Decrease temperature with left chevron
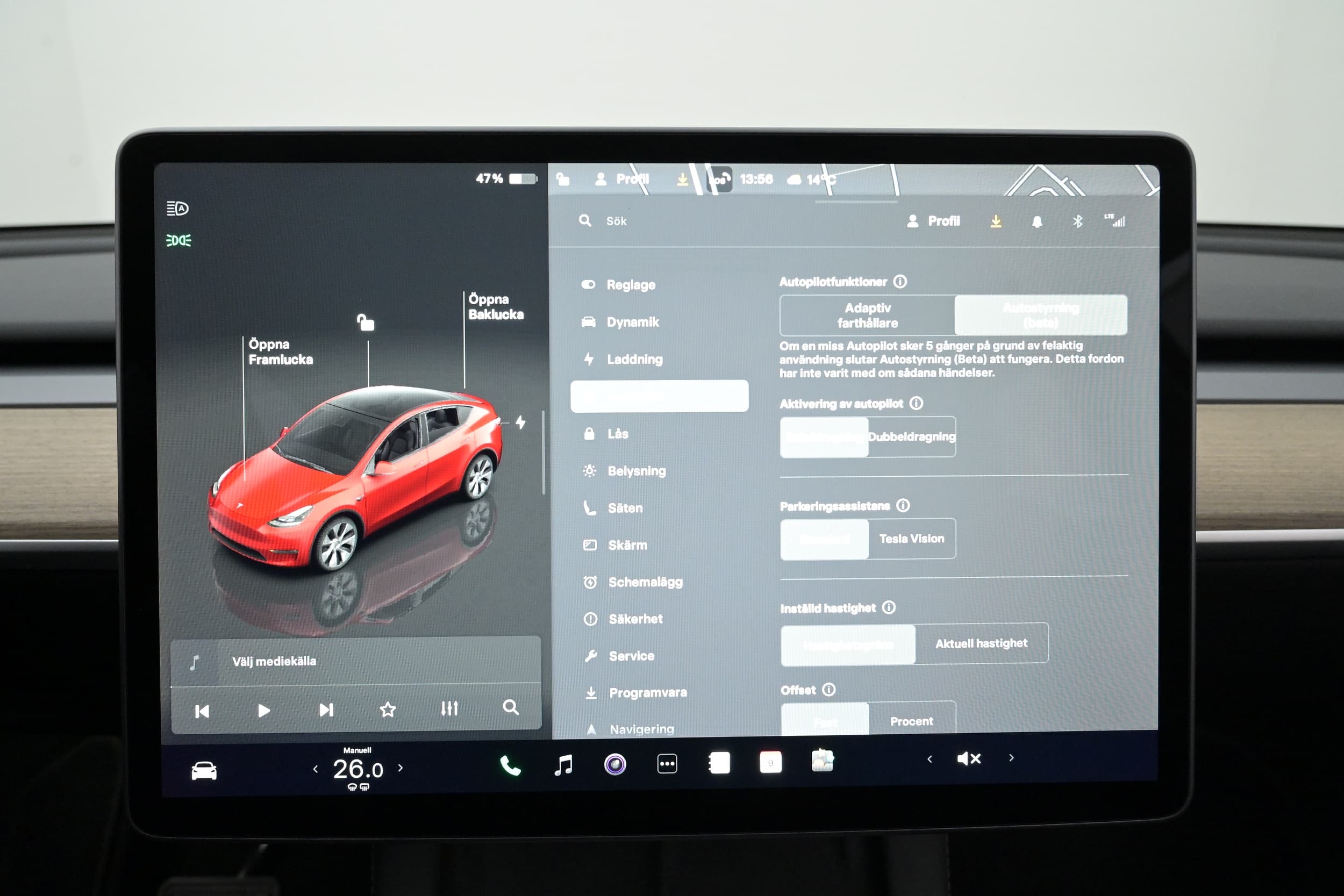1344x896 pixels. point(316,769)
